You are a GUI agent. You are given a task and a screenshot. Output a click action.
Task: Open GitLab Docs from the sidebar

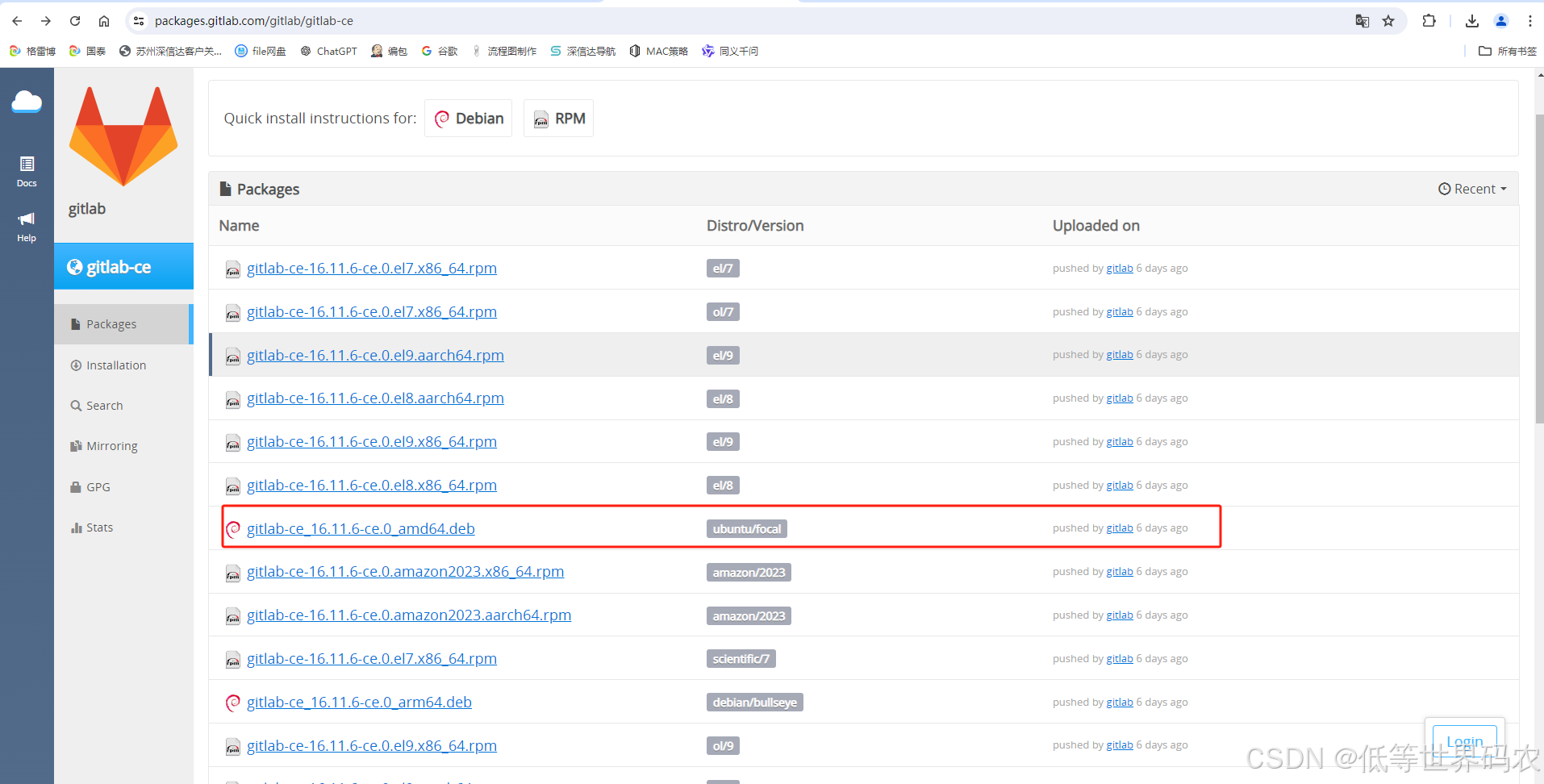point(27,169)
